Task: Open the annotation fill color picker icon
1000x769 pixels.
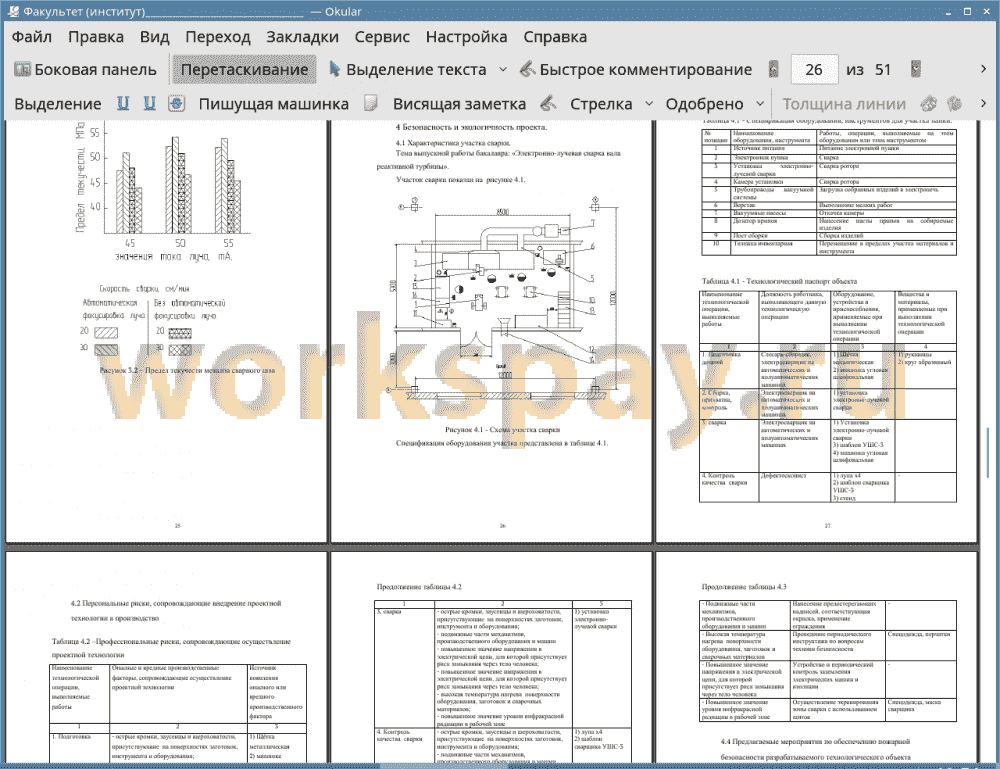Action: [954, 103]
